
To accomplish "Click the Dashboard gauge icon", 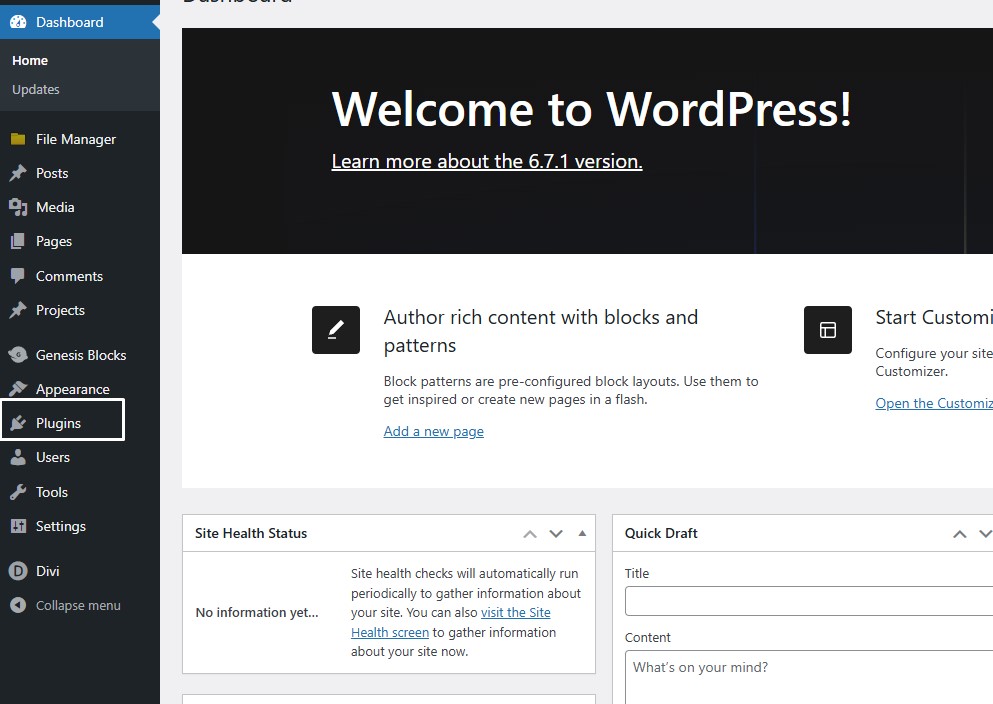I will (18, 22).
